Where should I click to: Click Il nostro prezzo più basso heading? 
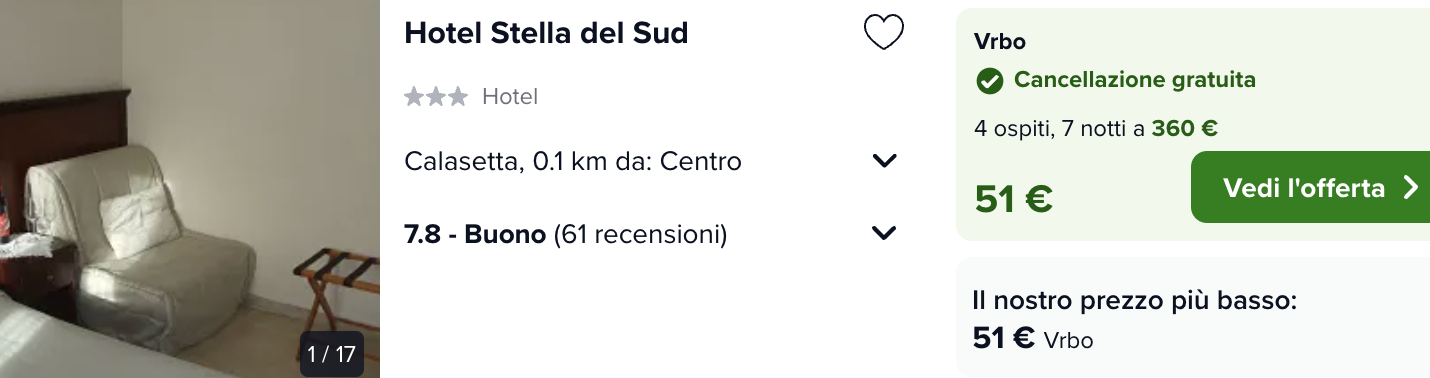[x=1134, y=300]
